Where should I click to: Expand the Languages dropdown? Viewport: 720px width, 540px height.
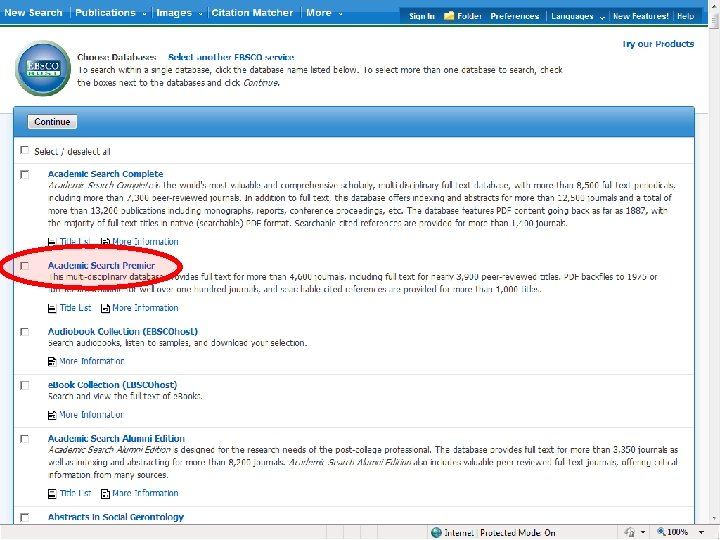[602, 17]
